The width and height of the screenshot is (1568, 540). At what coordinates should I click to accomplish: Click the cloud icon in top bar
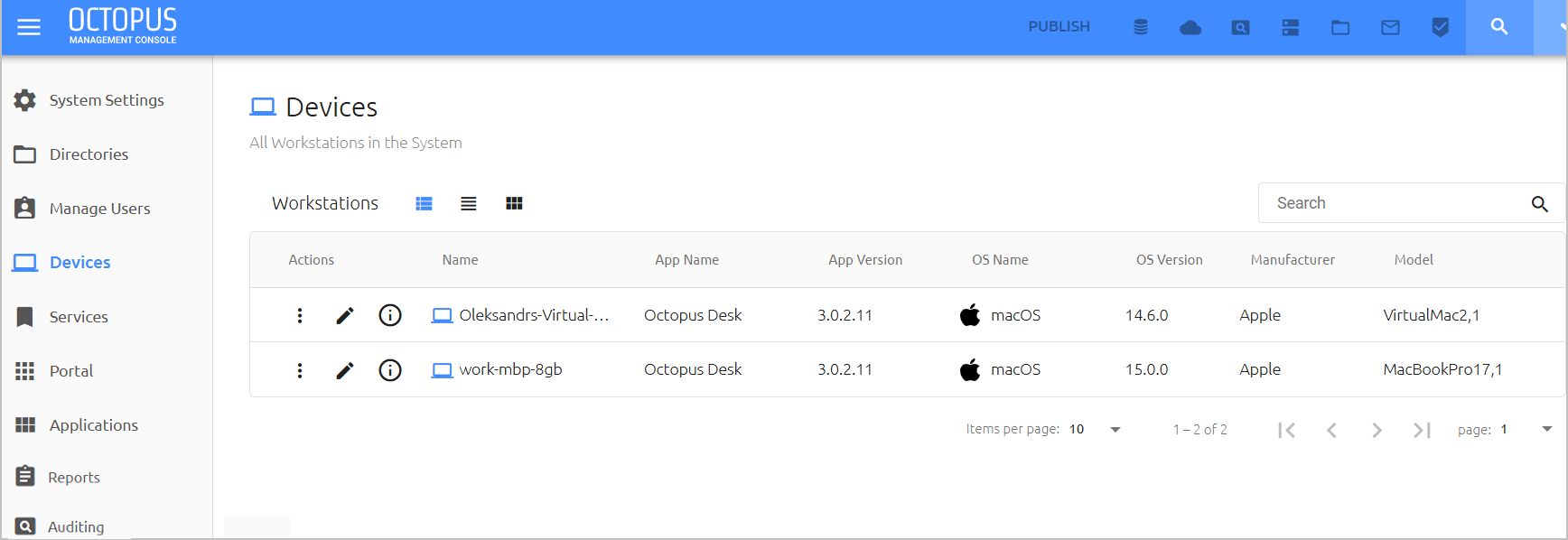tap(1190, 27)
